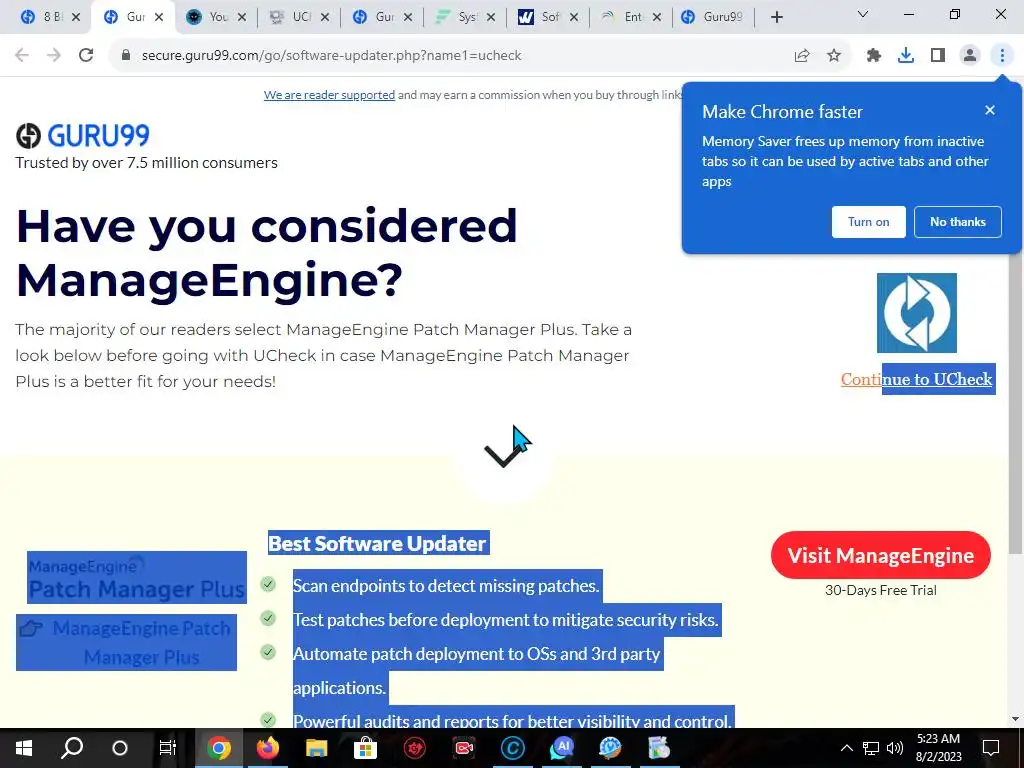The height and width of the screenshot is (768, 1024).
Task: Open the blue C app on taskbar
Action: 512,748
